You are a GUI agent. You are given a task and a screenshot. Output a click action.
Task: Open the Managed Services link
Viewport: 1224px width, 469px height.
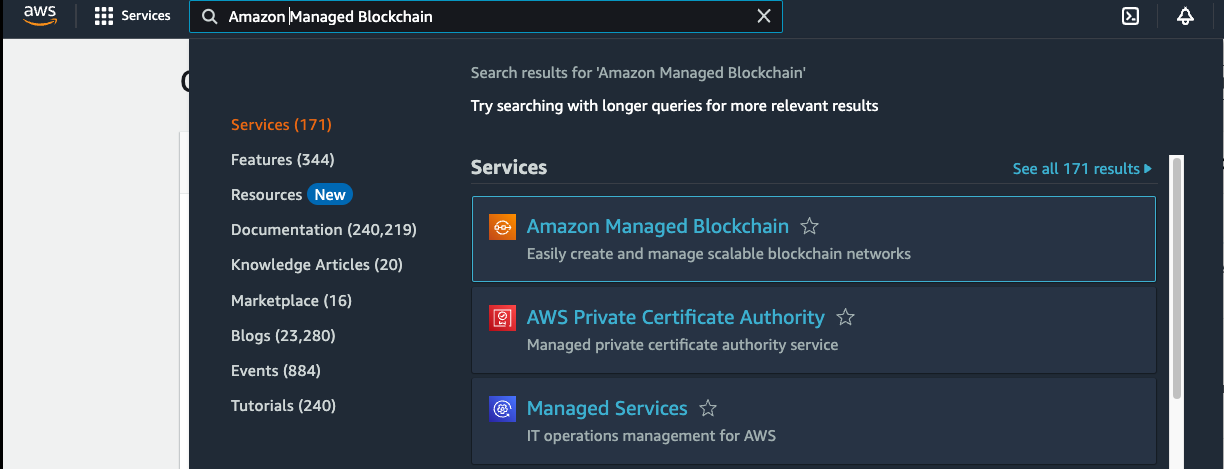click(607, 409)
